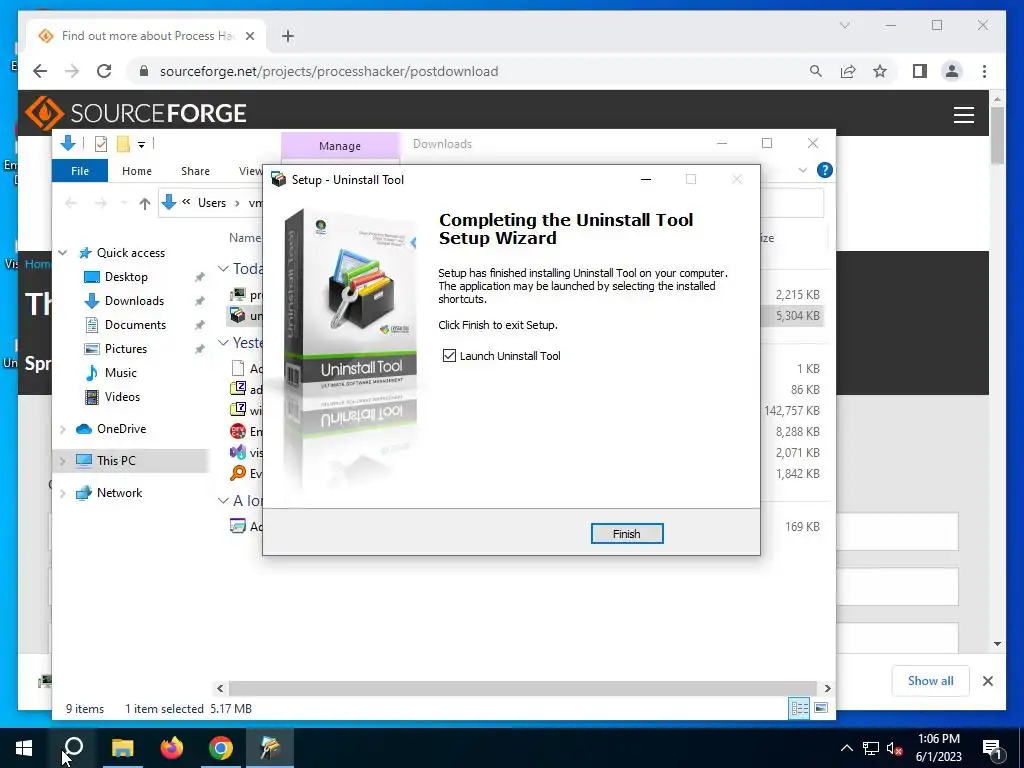Expand Network tree node
The width and height of the screenshot is (1024, 768).
[x=63, y=493]
